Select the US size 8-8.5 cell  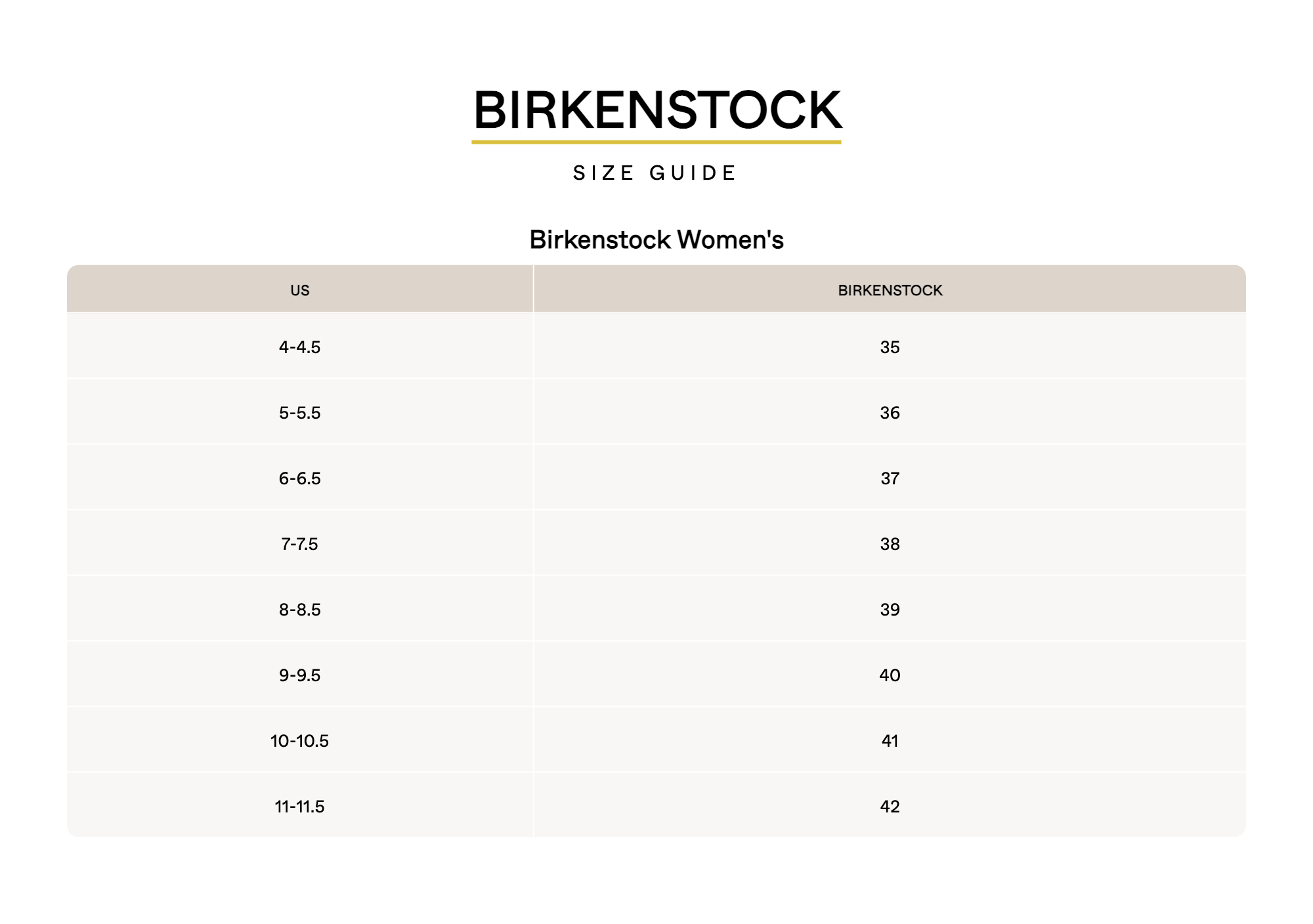300,608
